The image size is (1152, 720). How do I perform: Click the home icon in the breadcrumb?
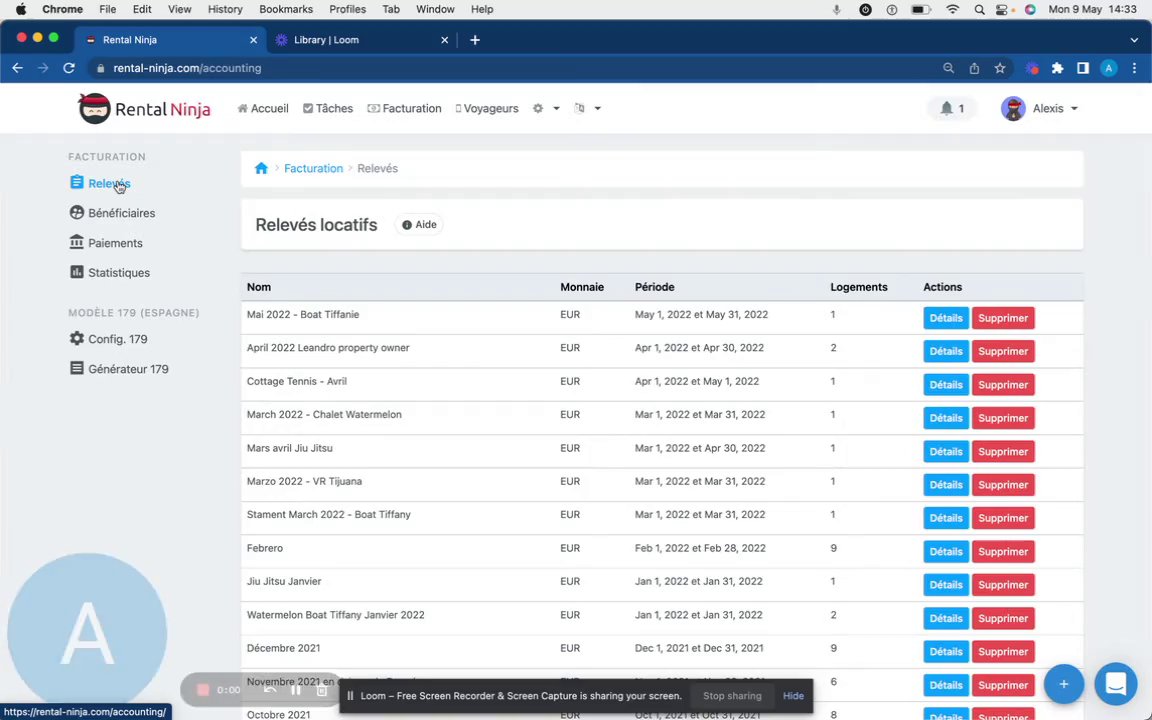261,169
